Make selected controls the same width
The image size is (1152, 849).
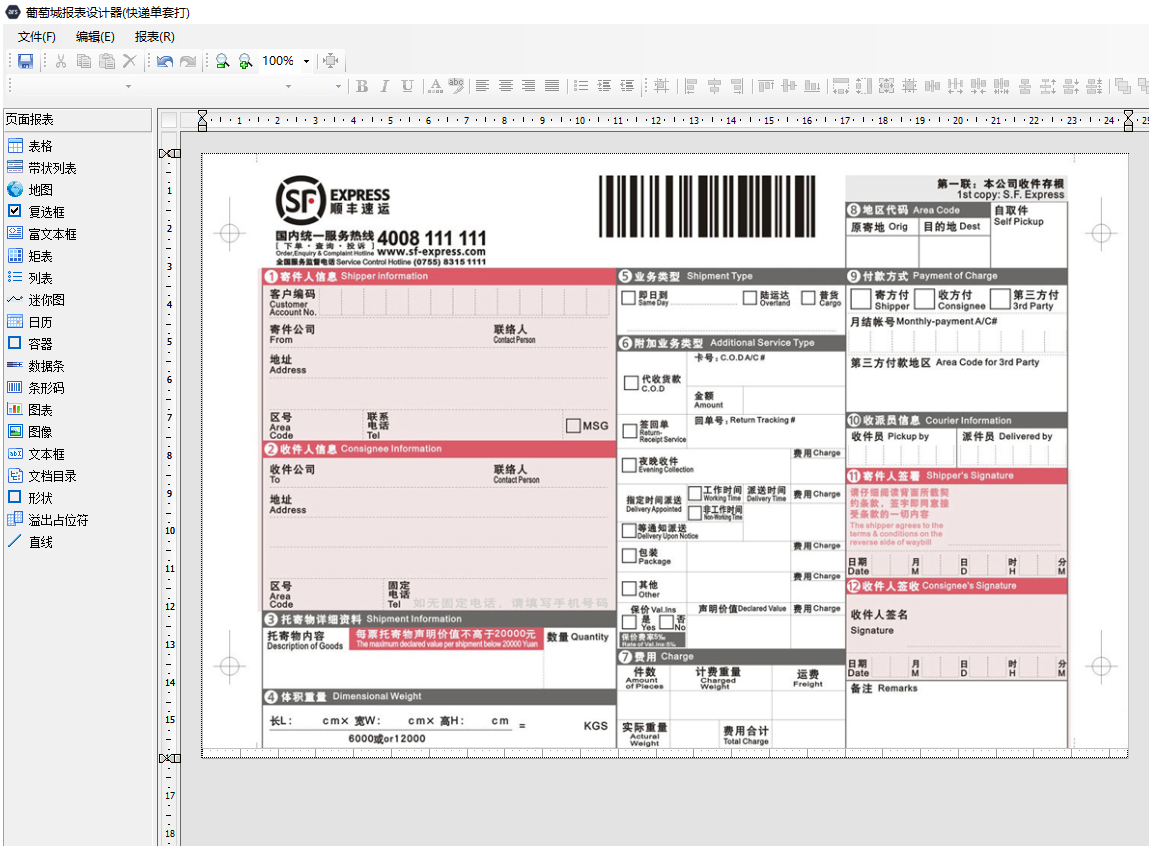point(840,86)
